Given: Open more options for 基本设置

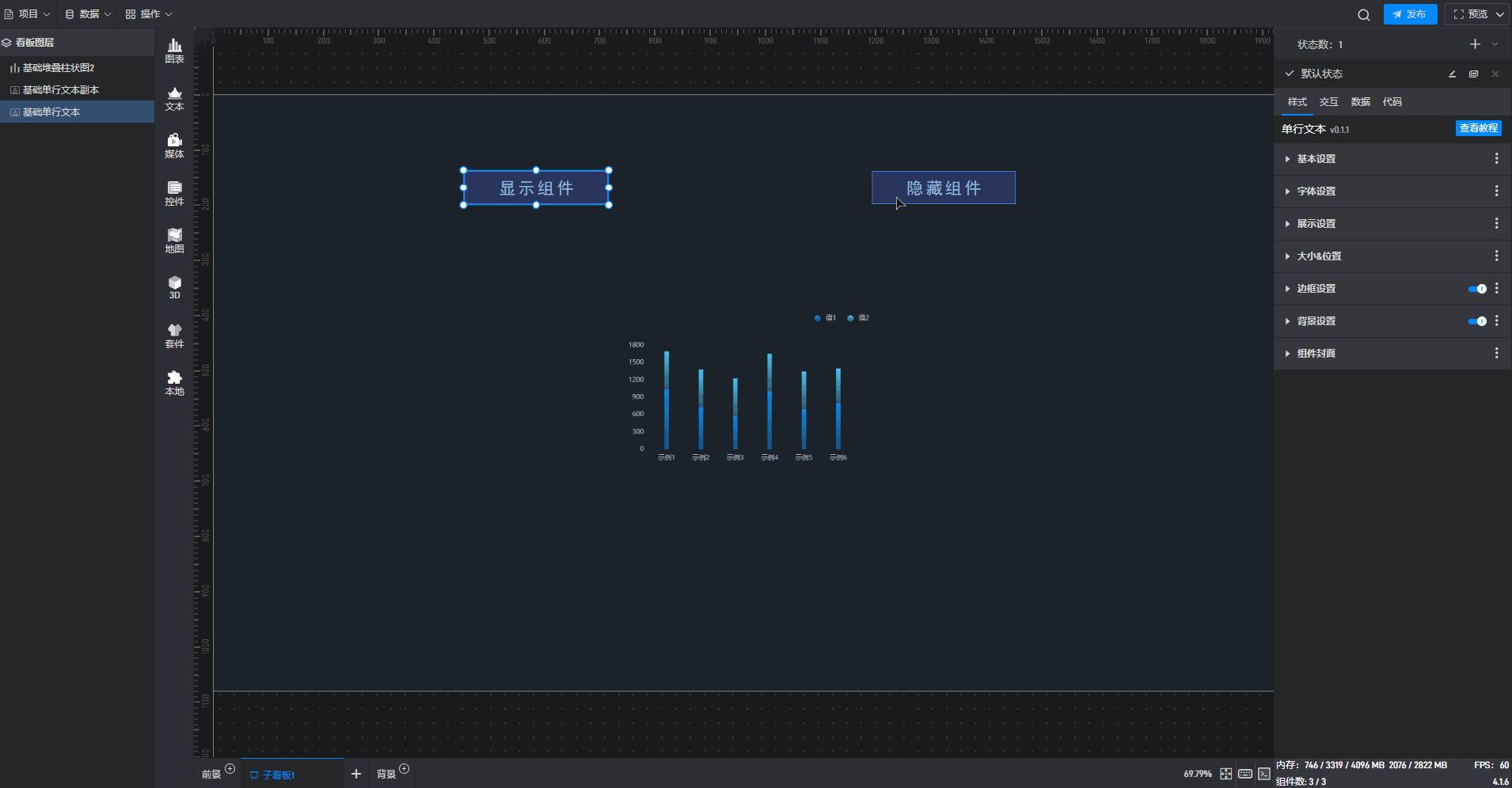Looking at the screenshot, I should pyautogui.click(x=1496, y=159).
